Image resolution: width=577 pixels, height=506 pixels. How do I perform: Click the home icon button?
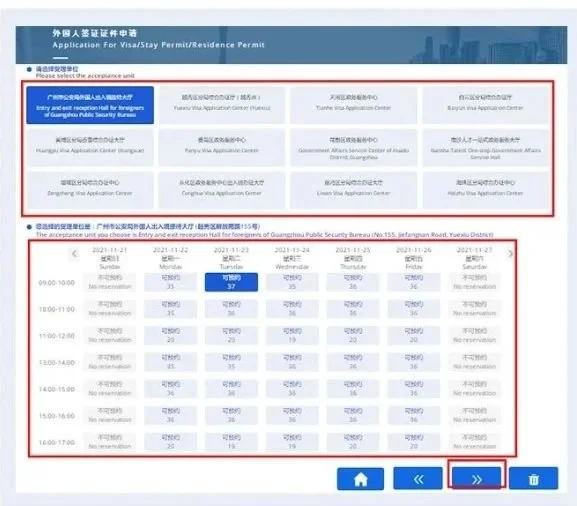[x=360, y=479]
